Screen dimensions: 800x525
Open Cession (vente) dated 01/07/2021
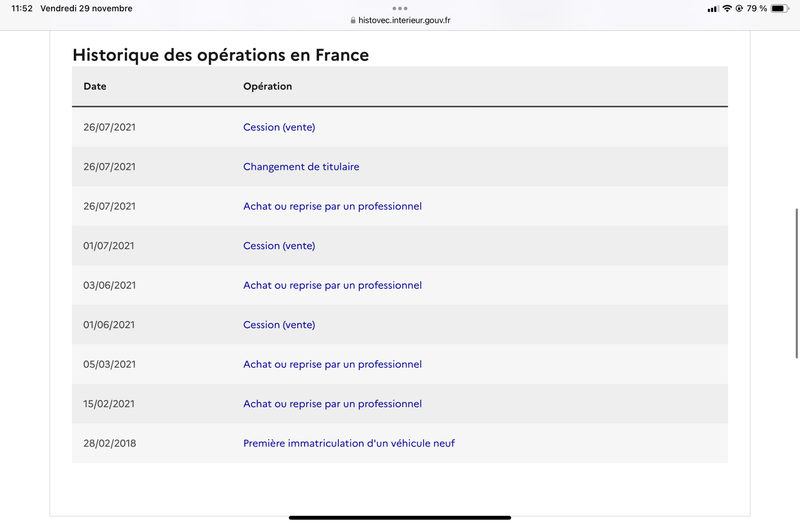(x=279, y=245)
